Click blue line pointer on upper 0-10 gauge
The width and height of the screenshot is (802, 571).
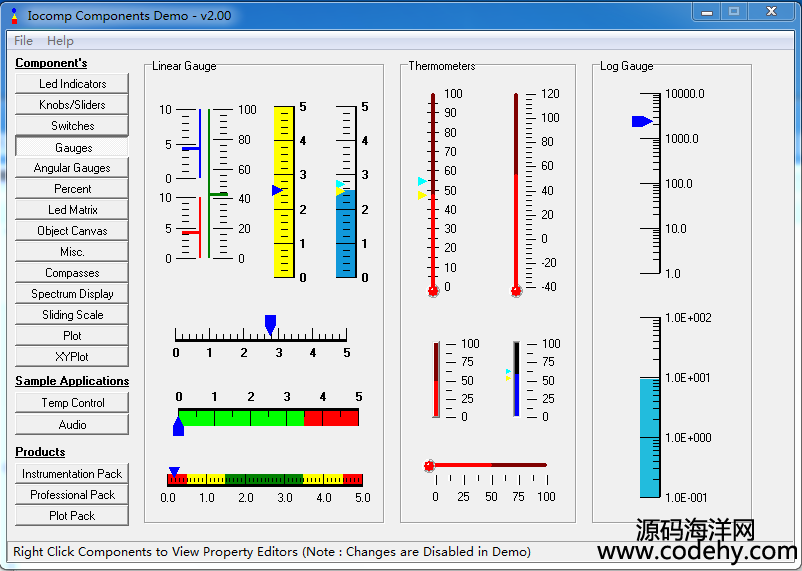click(x=191, y=148)
